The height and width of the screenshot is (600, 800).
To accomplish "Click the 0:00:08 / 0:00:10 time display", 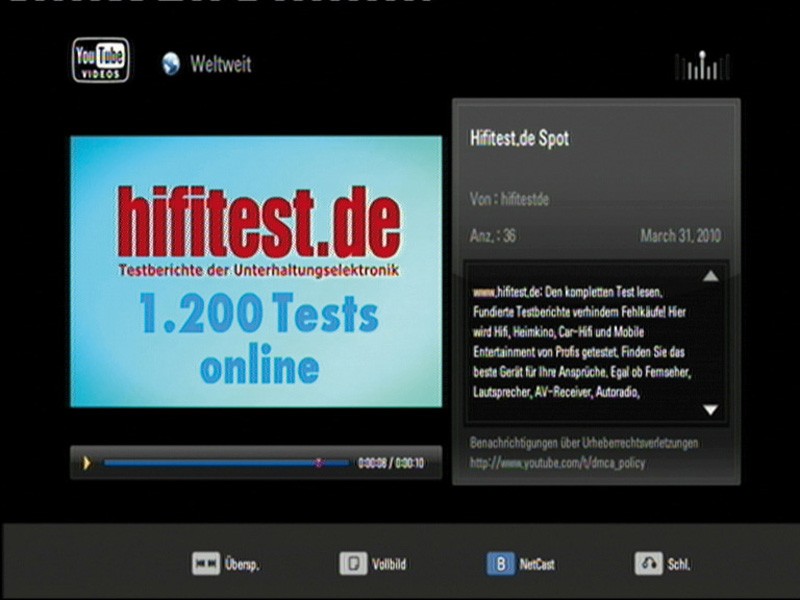I will tap(391, 463).
